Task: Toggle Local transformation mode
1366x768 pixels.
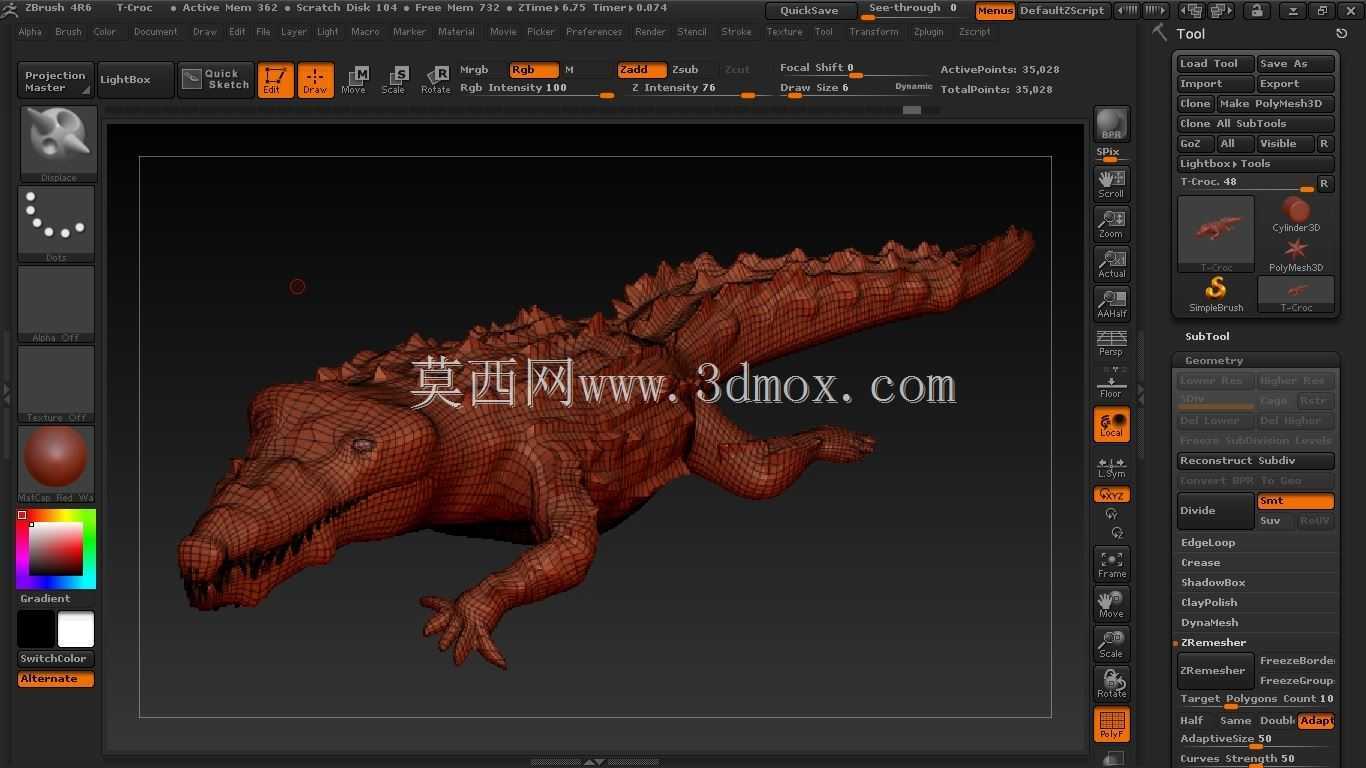Action: 1112,424
